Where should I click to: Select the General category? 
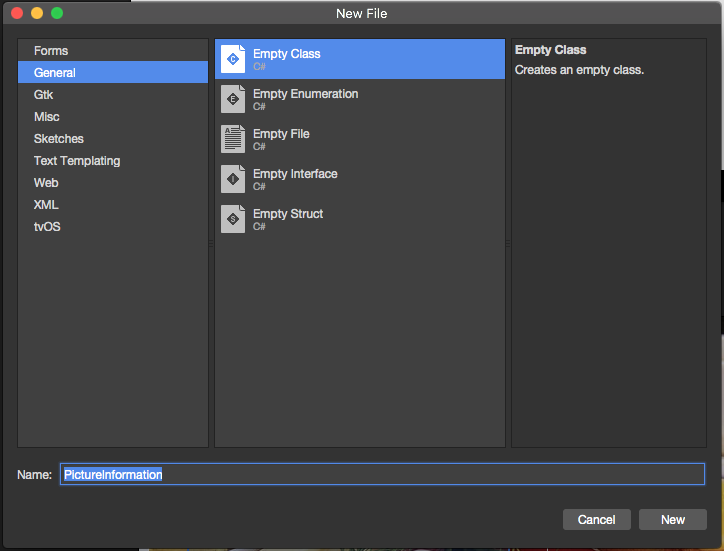tap(113, 73)
